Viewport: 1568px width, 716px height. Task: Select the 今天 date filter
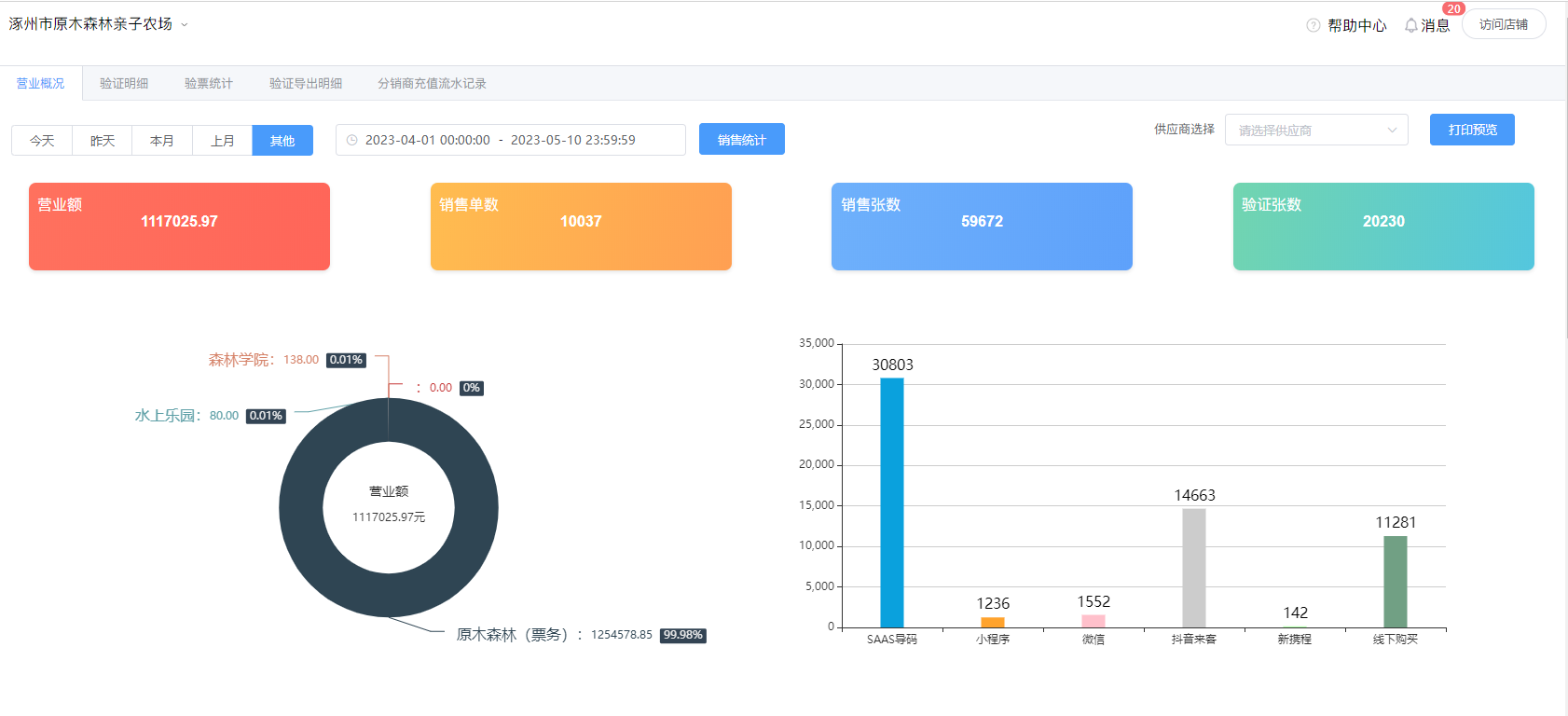pyautogui.click(x=42, y=141)
